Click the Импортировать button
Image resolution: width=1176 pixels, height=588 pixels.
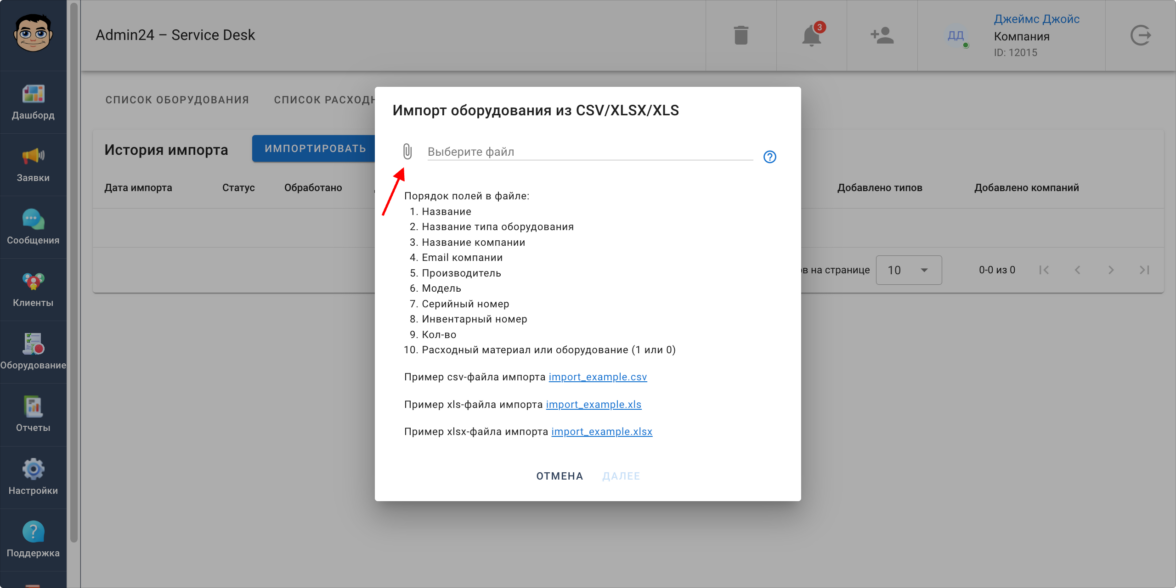coord(314,148)
